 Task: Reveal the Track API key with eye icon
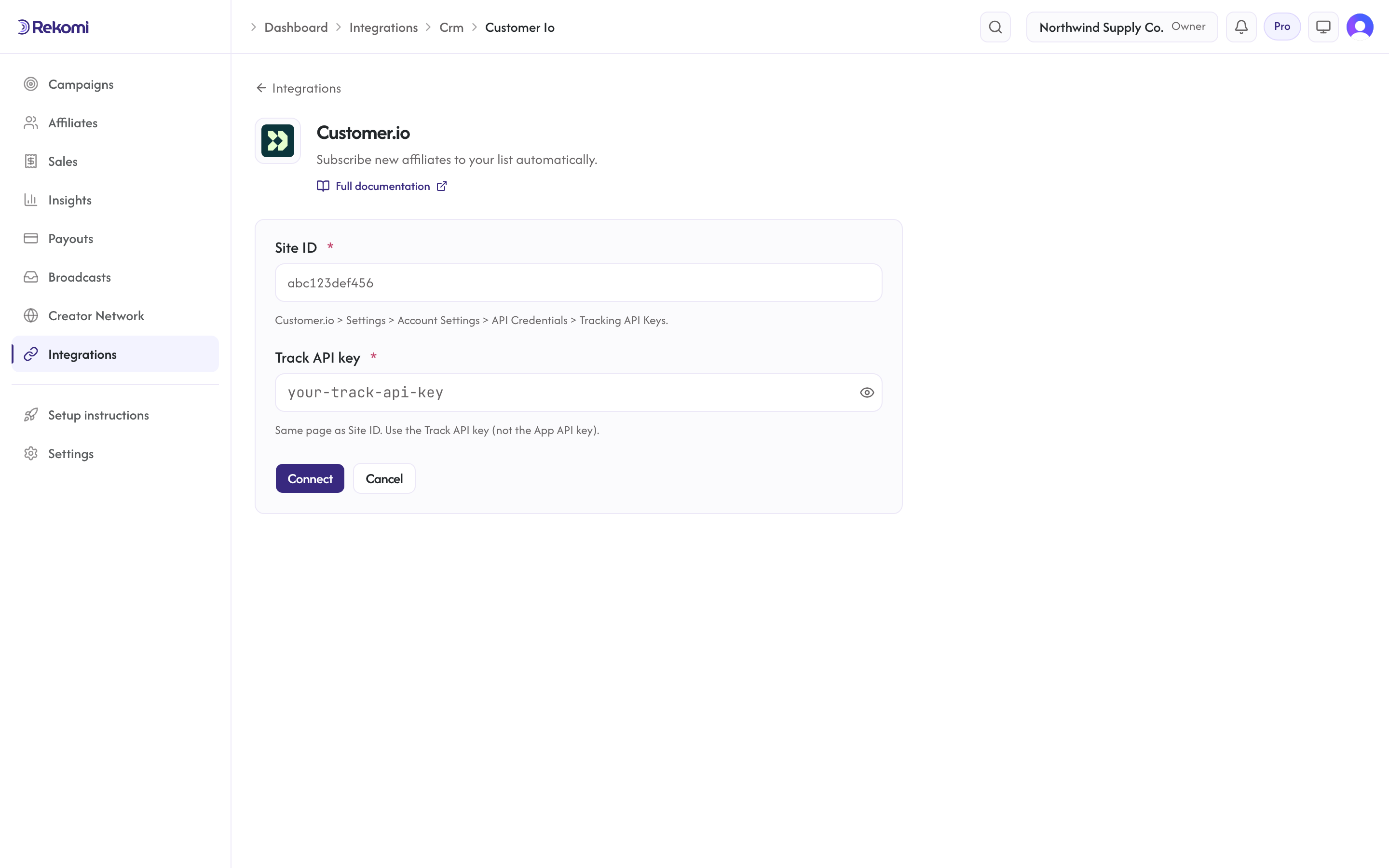point(867,393)
